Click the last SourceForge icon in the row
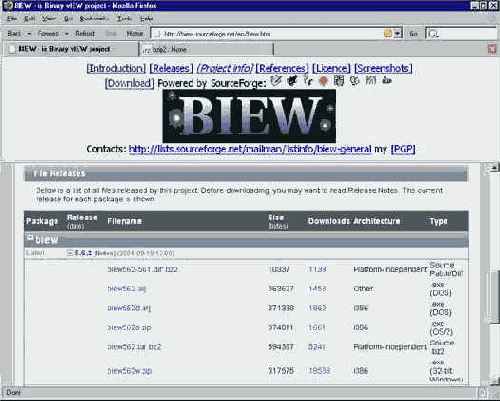Screen dimensions: 500x401 click(387, 81)
